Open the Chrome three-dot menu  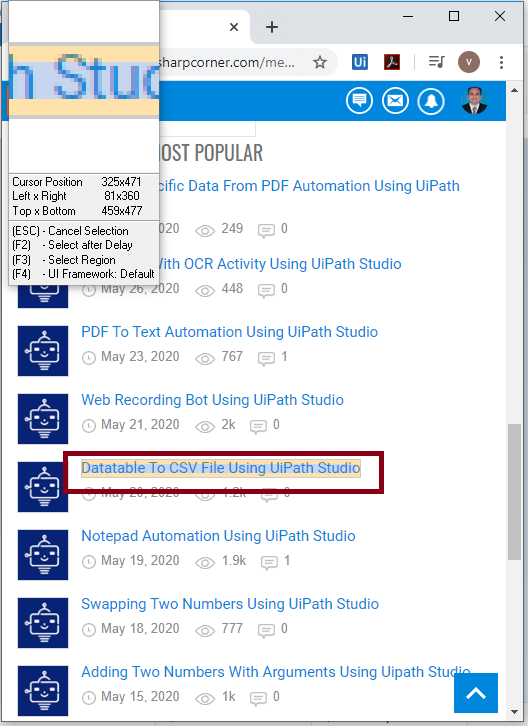[501, 63]
